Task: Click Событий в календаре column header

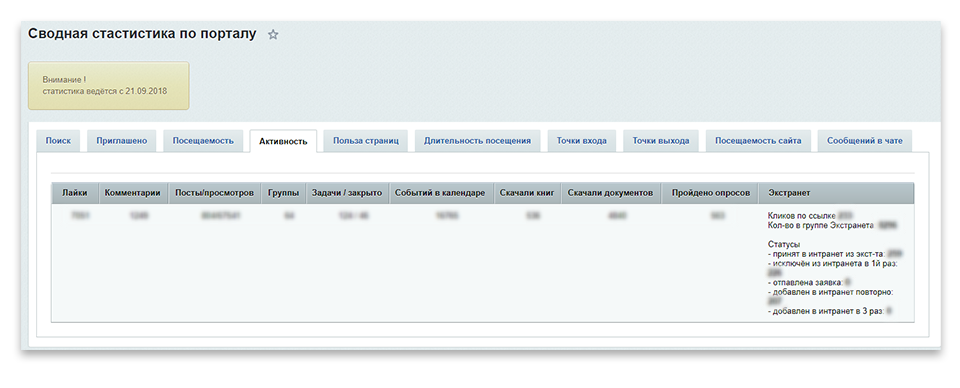Action: 440,193
